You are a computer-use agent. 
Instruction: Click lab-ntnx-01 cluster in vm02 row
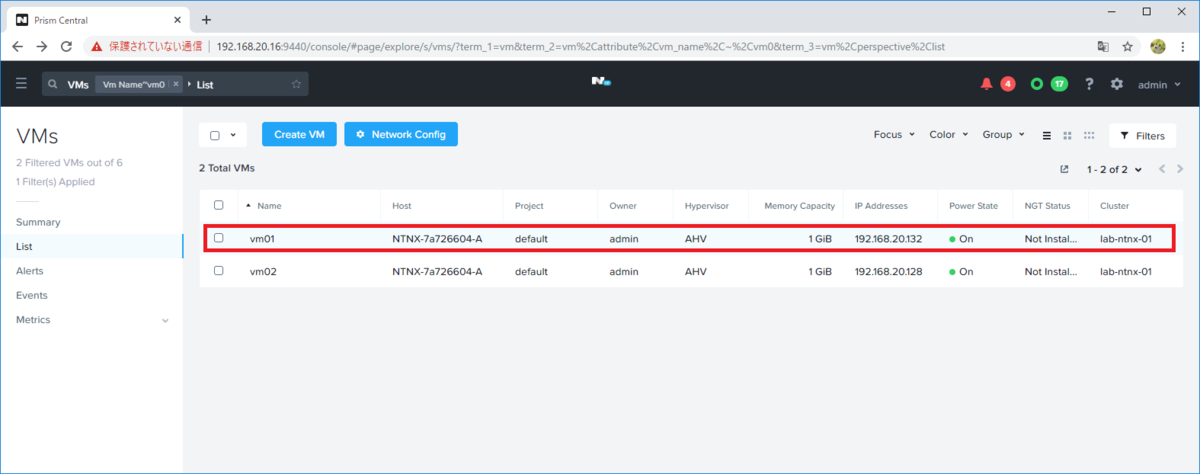coord(1127,271)
